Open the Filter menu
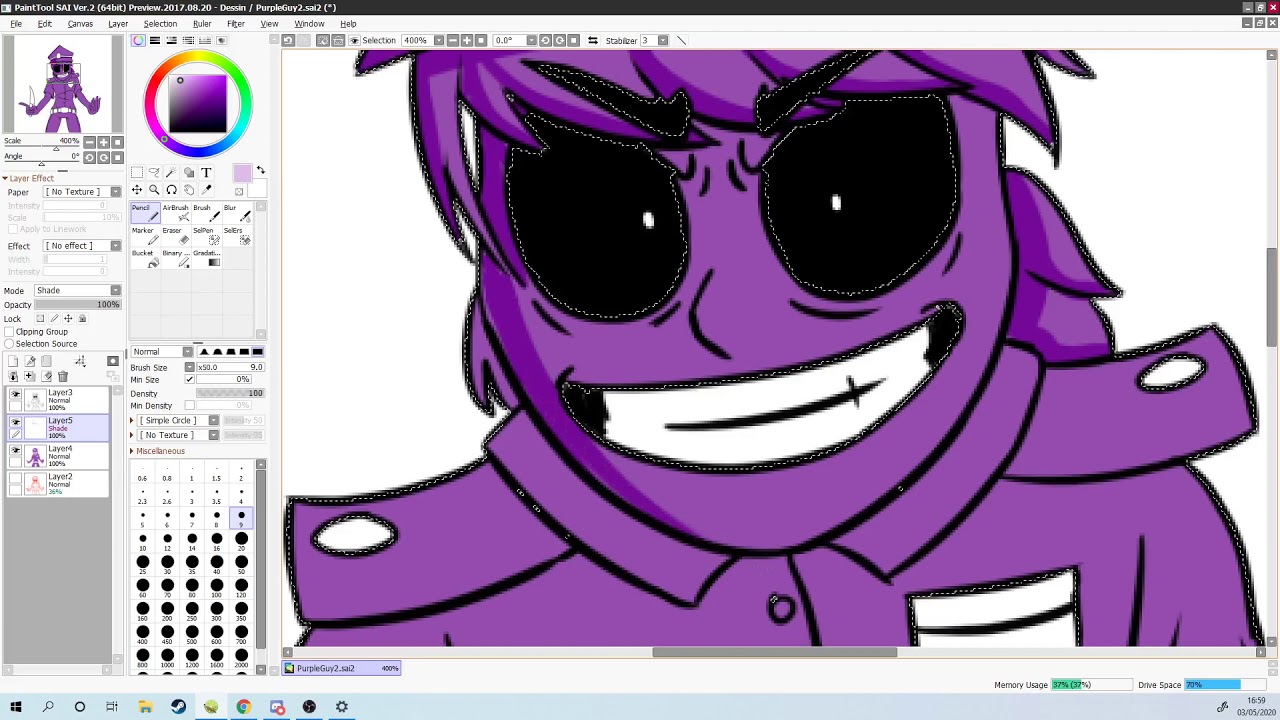 (236, 23)
